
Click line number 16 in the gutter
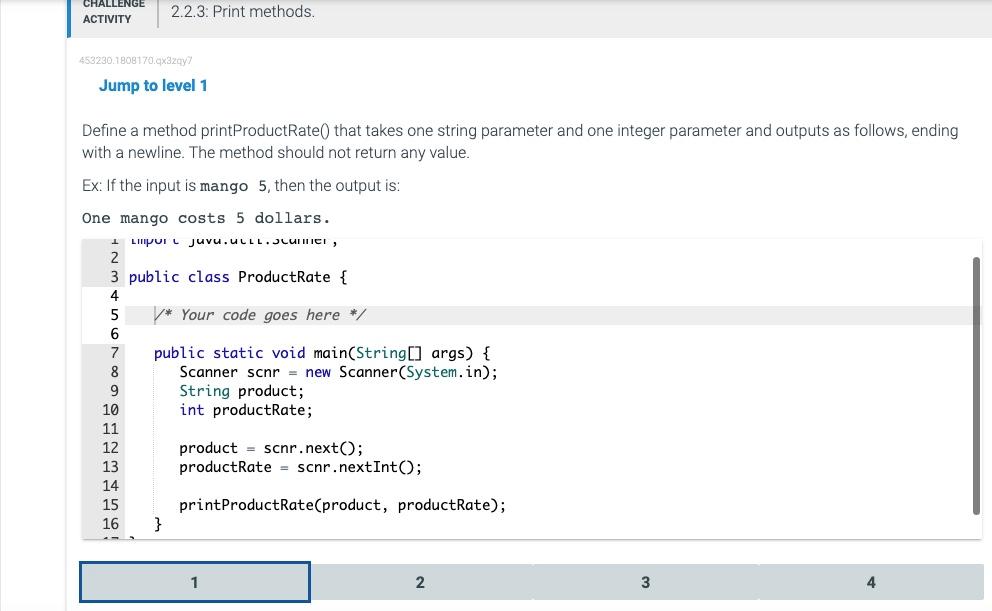tap(110, 524)
